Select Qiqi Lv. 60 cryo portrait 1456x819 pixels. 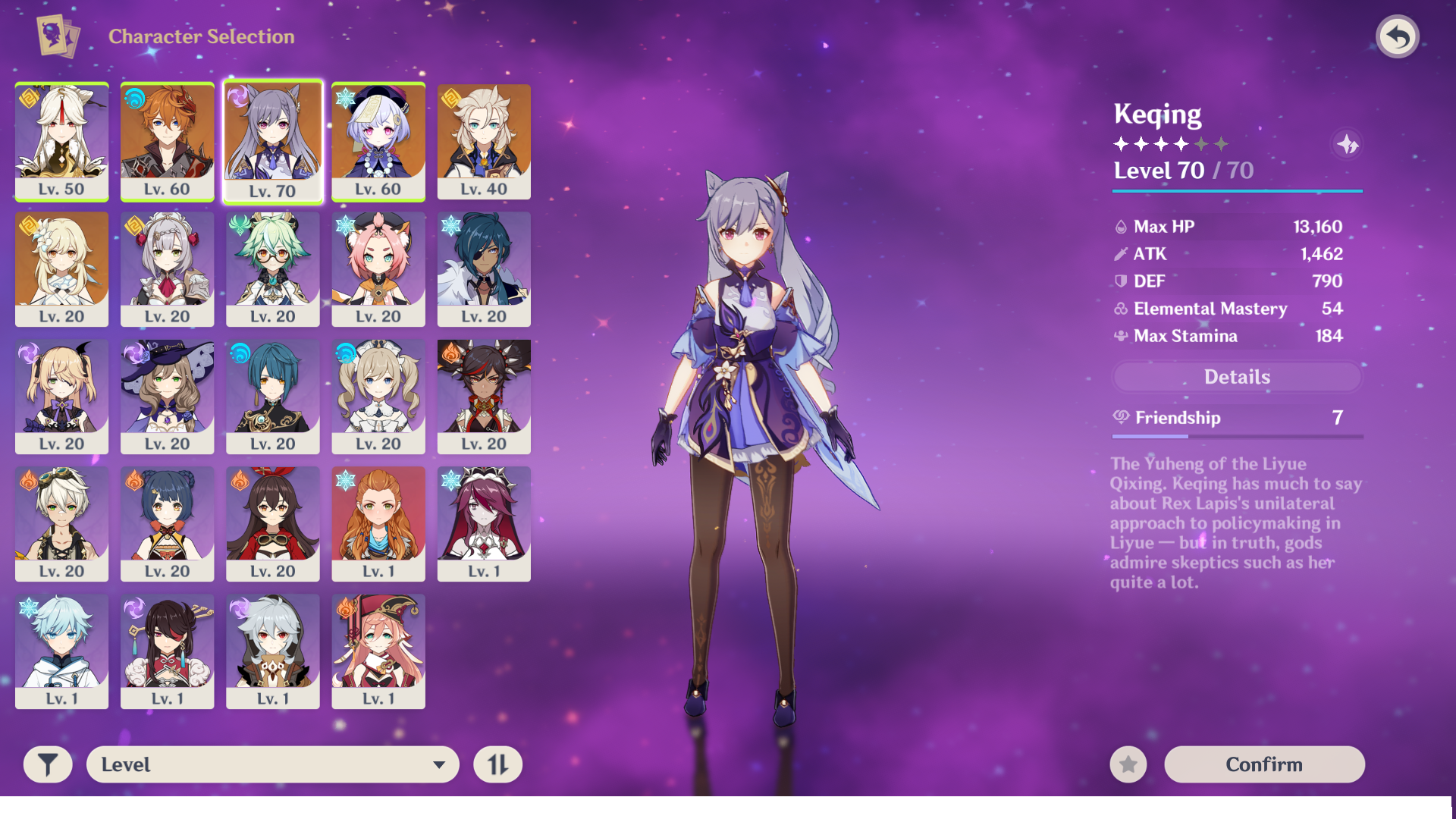point(378,142)
